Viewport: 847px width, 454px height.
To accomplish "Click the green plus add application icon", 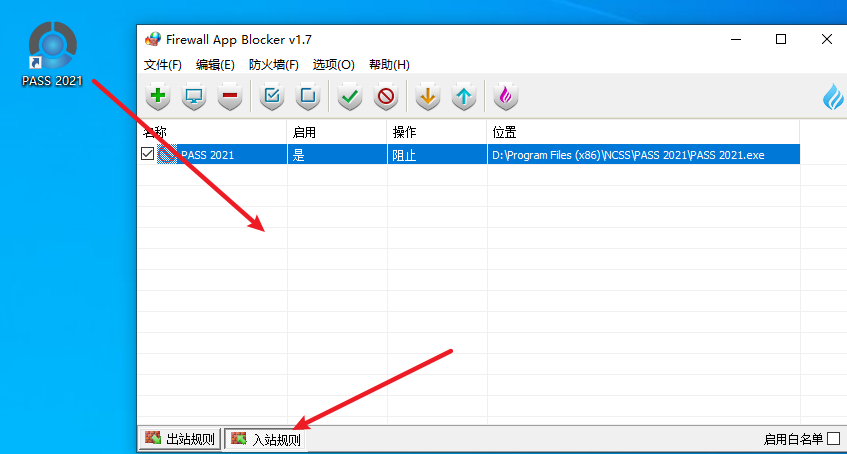I will pos(158,97).
